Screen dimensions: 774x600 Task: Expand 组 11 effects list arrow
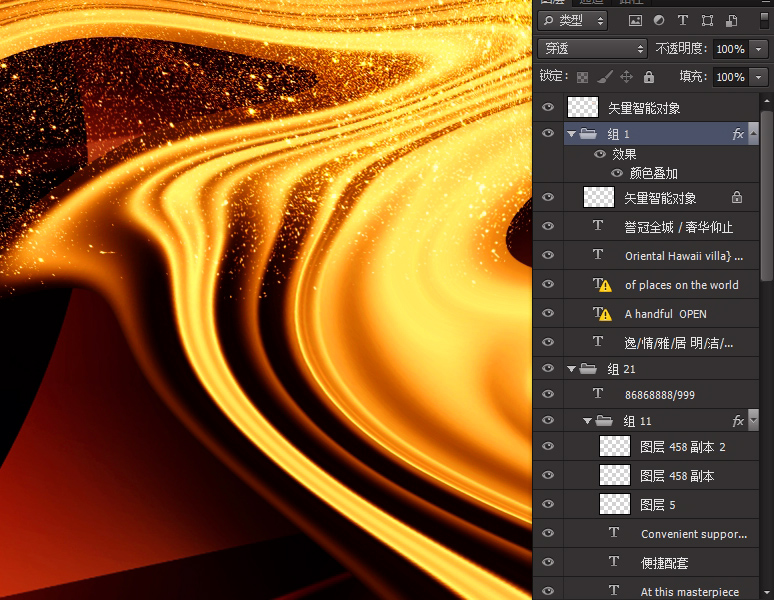(x=753, y=420)
